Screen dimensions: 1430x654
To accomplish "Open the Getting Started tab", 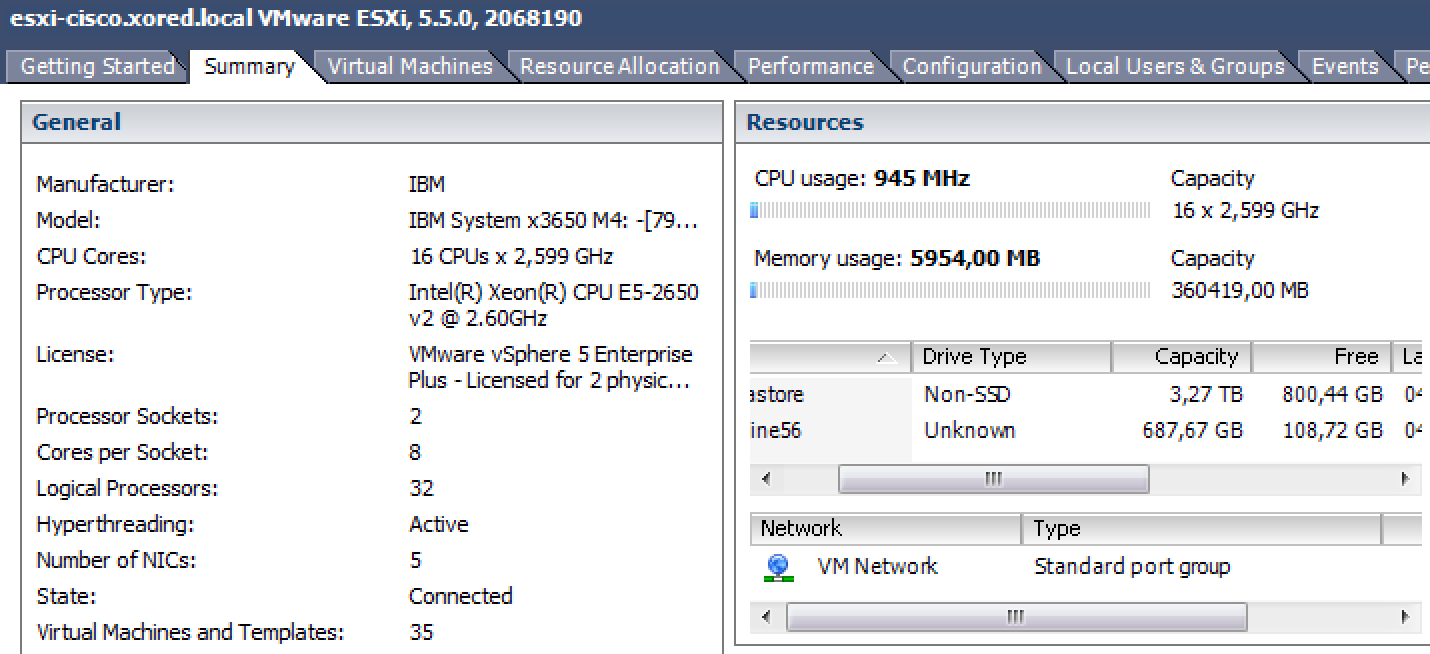I will click(x=97, y=67).
